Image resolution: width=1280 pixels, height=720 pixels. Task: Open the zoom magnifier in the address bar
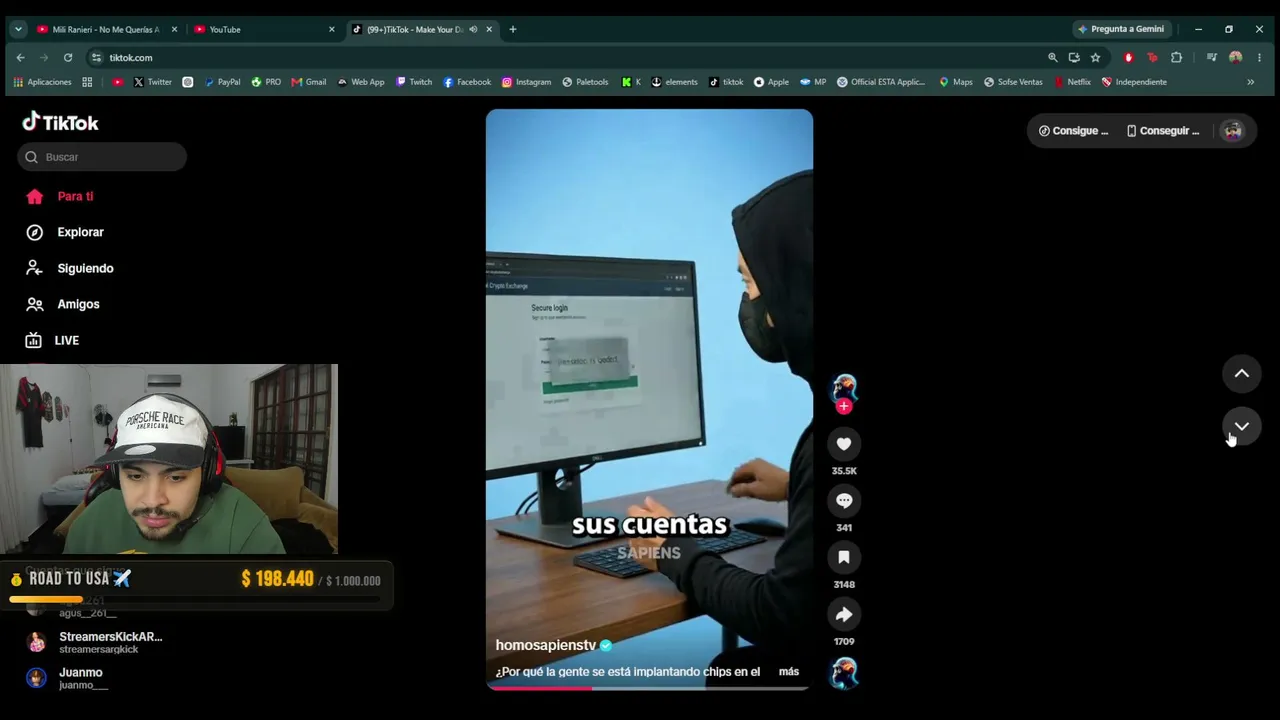click(1053, 58)
